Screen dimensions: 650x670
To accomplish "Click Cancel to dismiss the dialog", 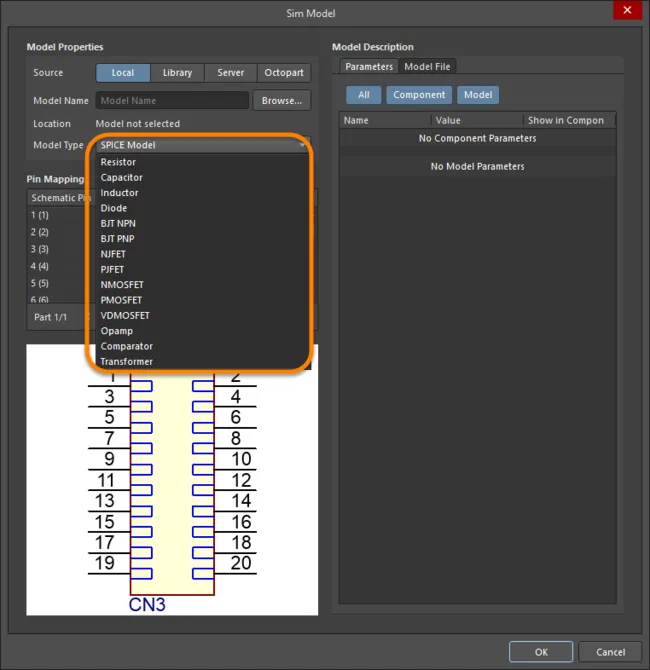I will coord(610,652).
